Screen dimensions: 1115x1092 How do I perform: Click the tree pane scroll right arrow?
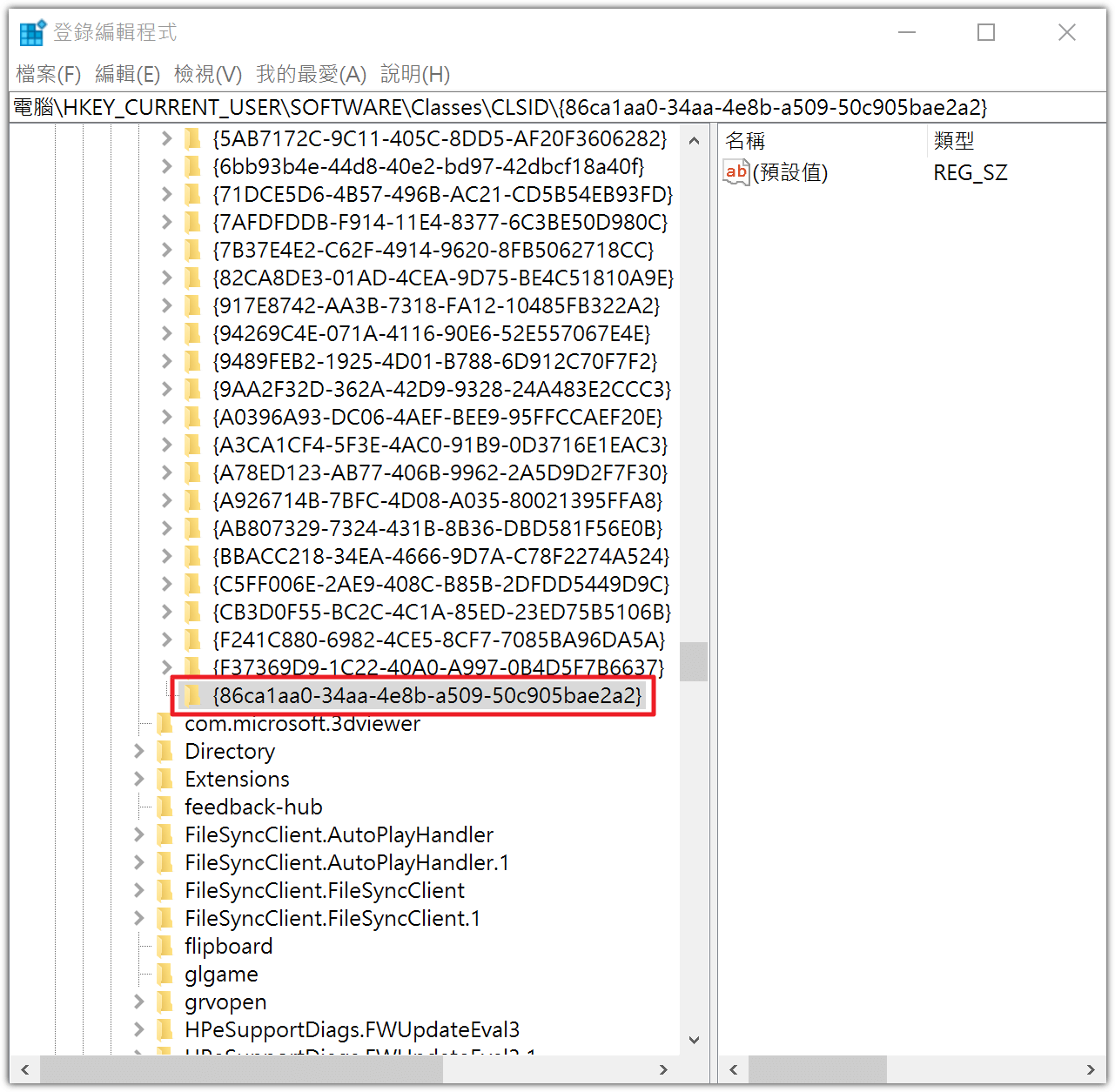[664, 1069]
